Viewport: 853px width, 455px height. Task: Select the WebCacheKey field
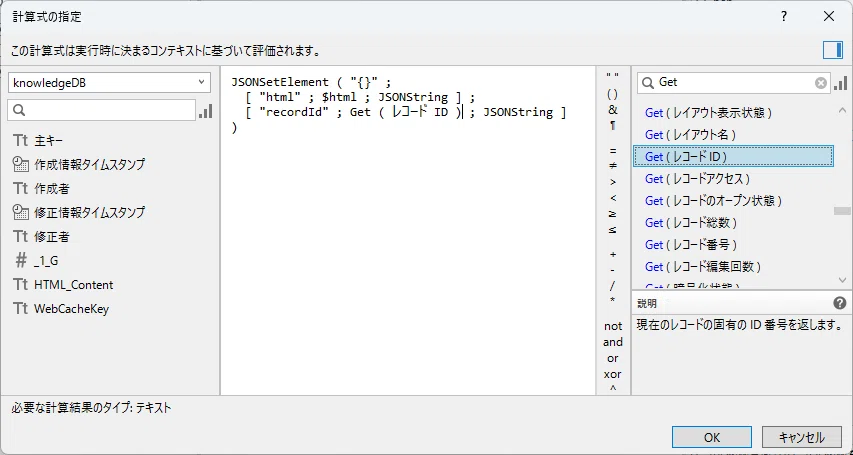tap(71, 309)
